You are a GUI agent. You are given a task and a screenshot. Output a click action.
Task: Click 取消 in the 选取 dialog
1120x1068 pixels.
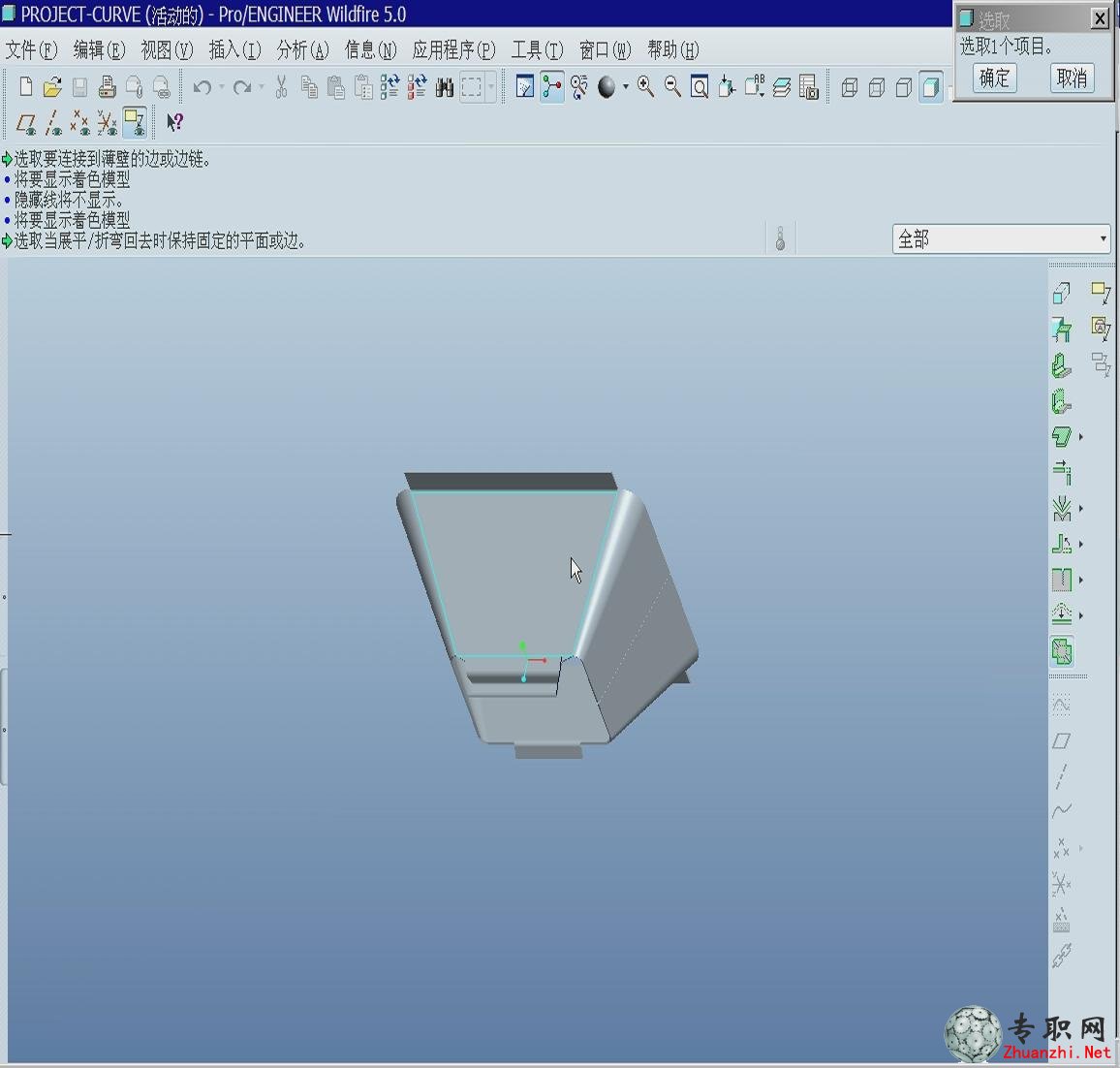click(x=1072, y=78)
